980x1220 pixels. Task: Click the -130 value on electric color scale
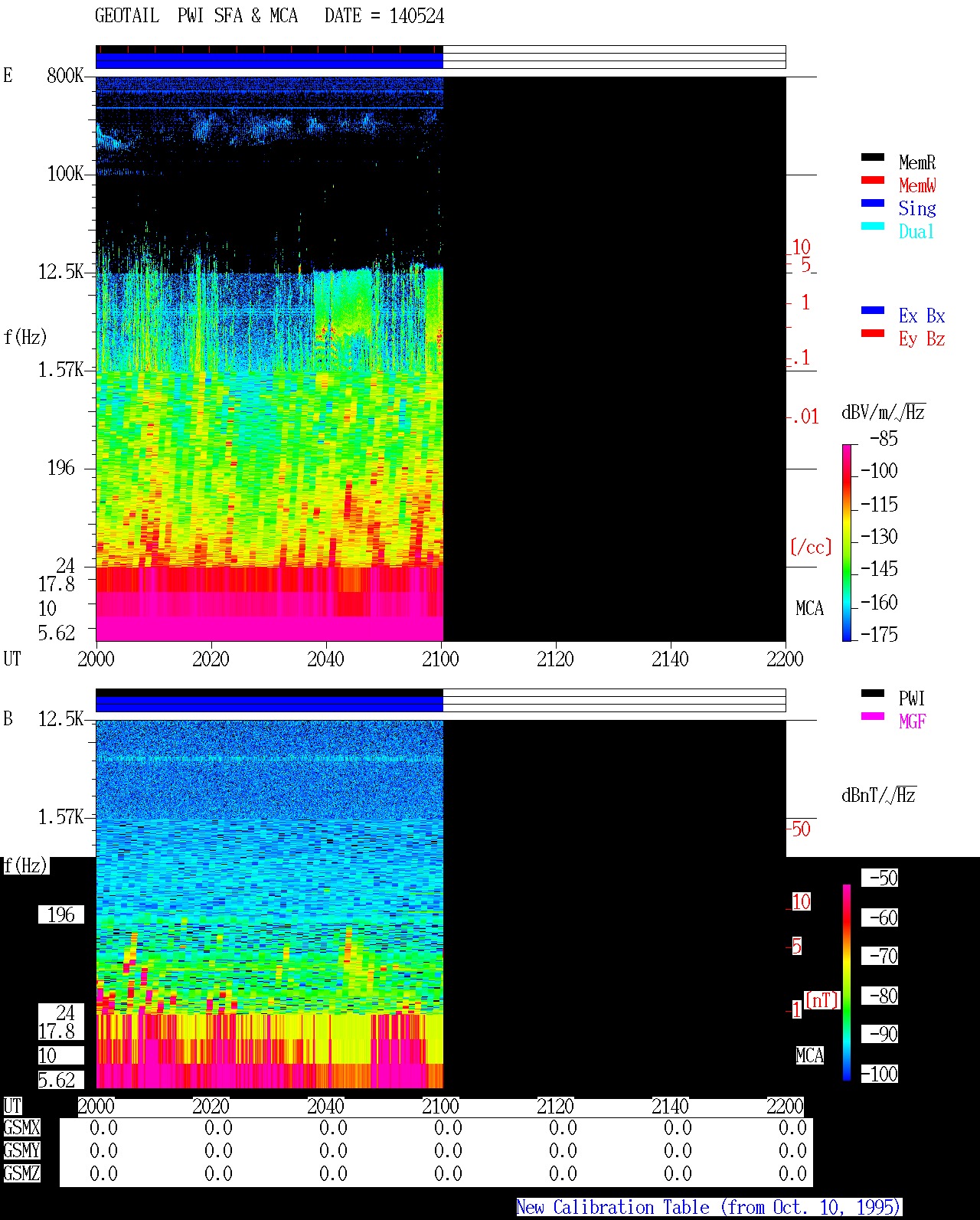(879, 536)
